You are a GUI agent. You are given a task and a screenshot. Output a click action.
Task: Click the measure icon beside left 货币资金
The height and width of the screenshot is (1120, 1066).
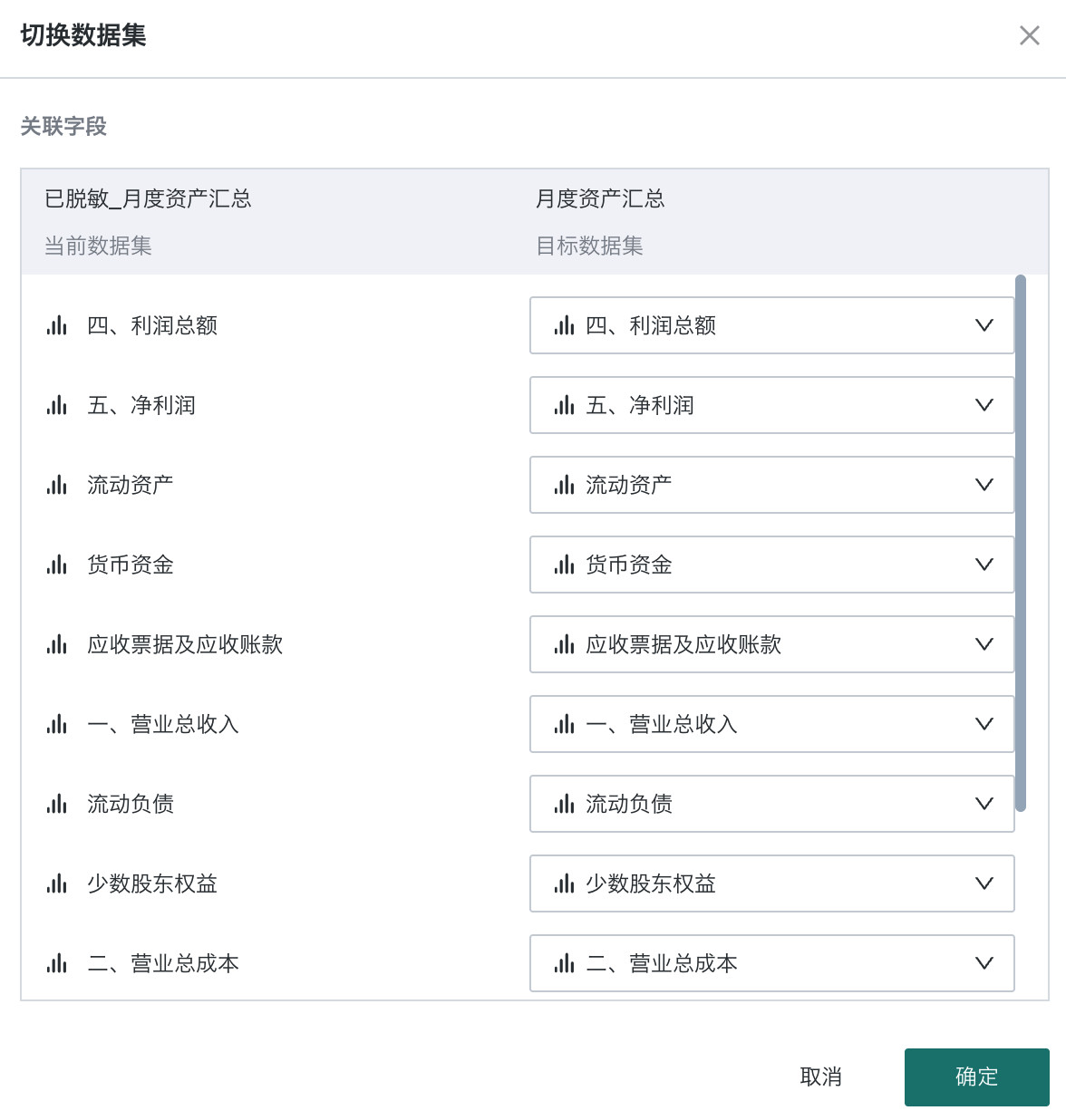[x=57, y=565]
